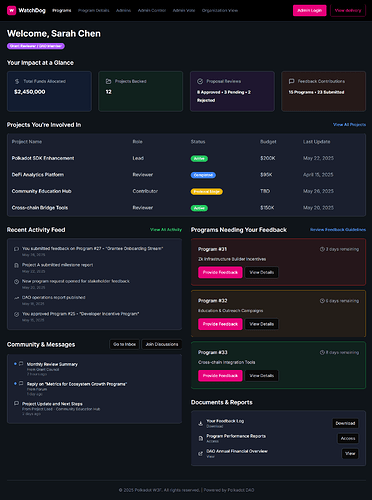Click document icon beside Program Performance Reports
372x500 pixels.
(x=201, y=438)
